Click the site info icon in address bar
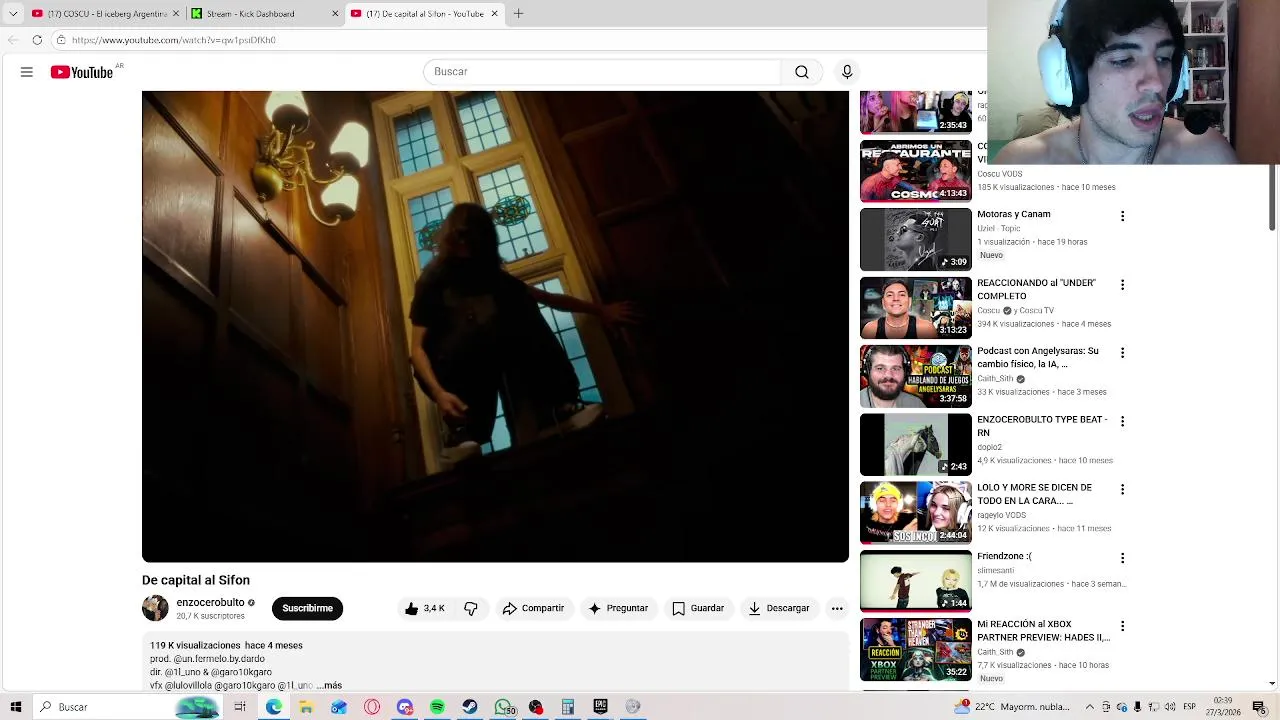 click(x=61, y=40)
